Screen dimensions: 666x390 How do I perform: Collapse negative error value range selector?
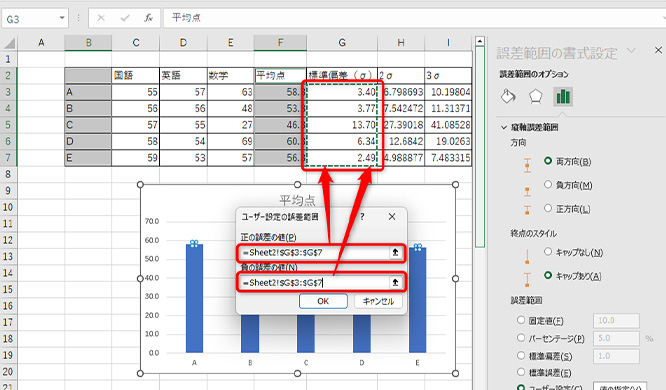tap(395, 283)
